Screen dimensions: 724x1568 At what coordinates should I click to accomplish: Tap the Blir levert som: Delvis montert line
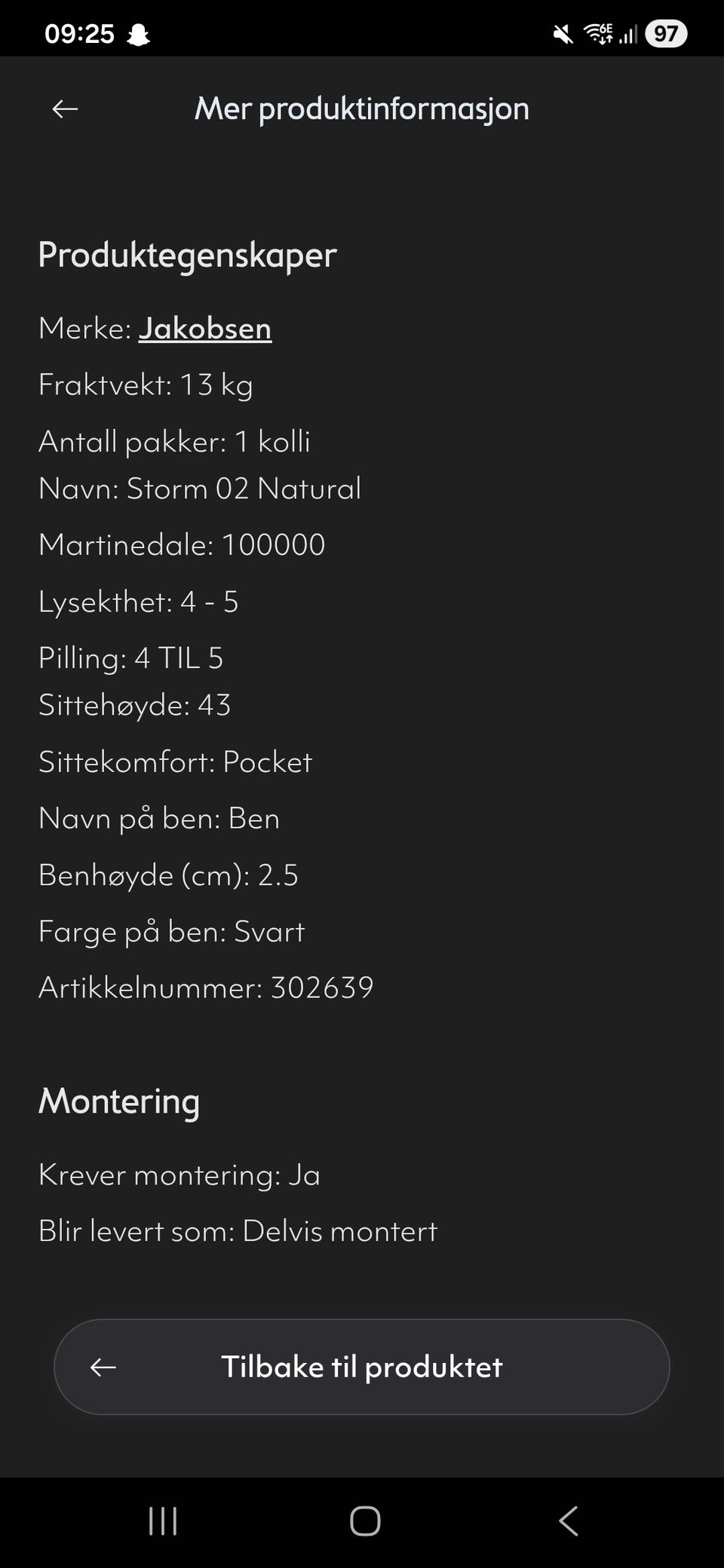coord(238,1231)
